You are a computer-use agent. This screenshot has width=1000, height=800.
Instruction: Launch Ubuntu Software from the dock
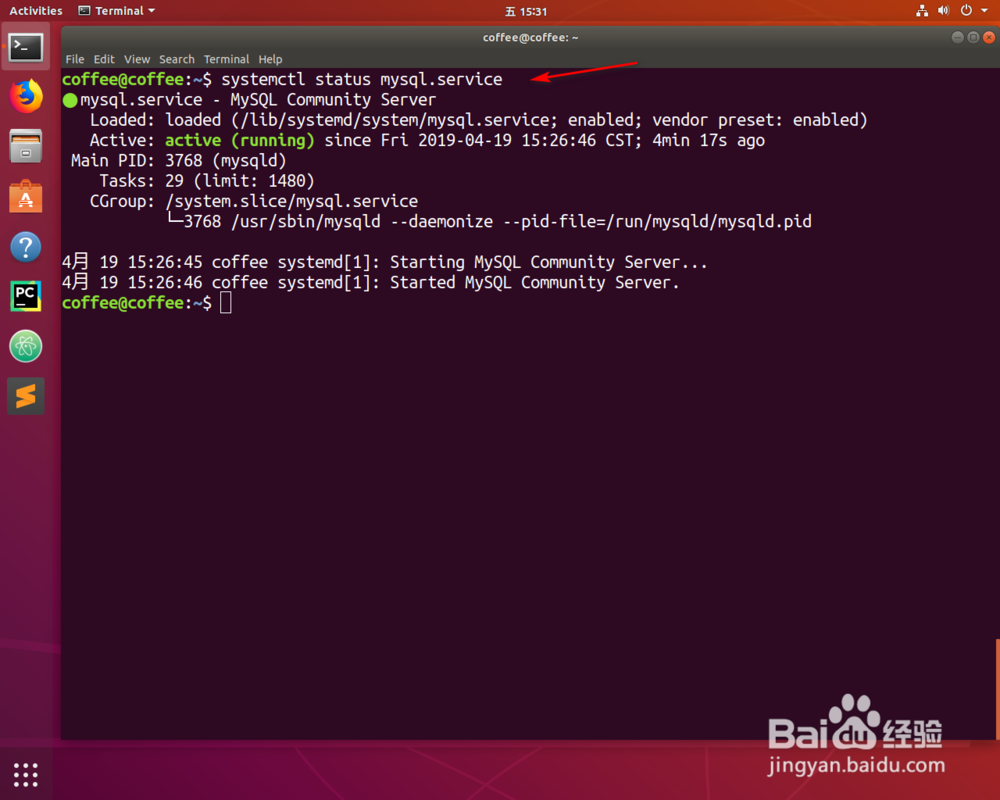pos(25,196)
